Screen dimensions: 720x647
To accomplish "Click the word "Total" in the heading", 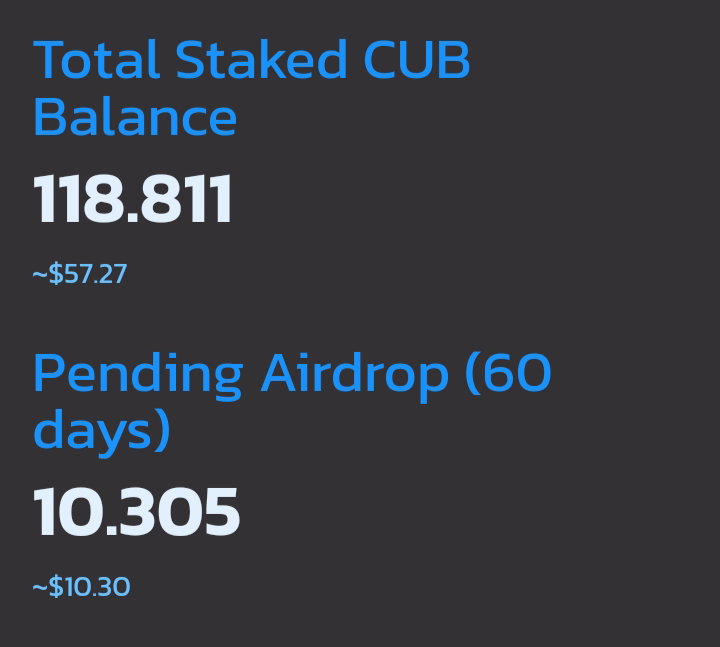I will [96, 59].
